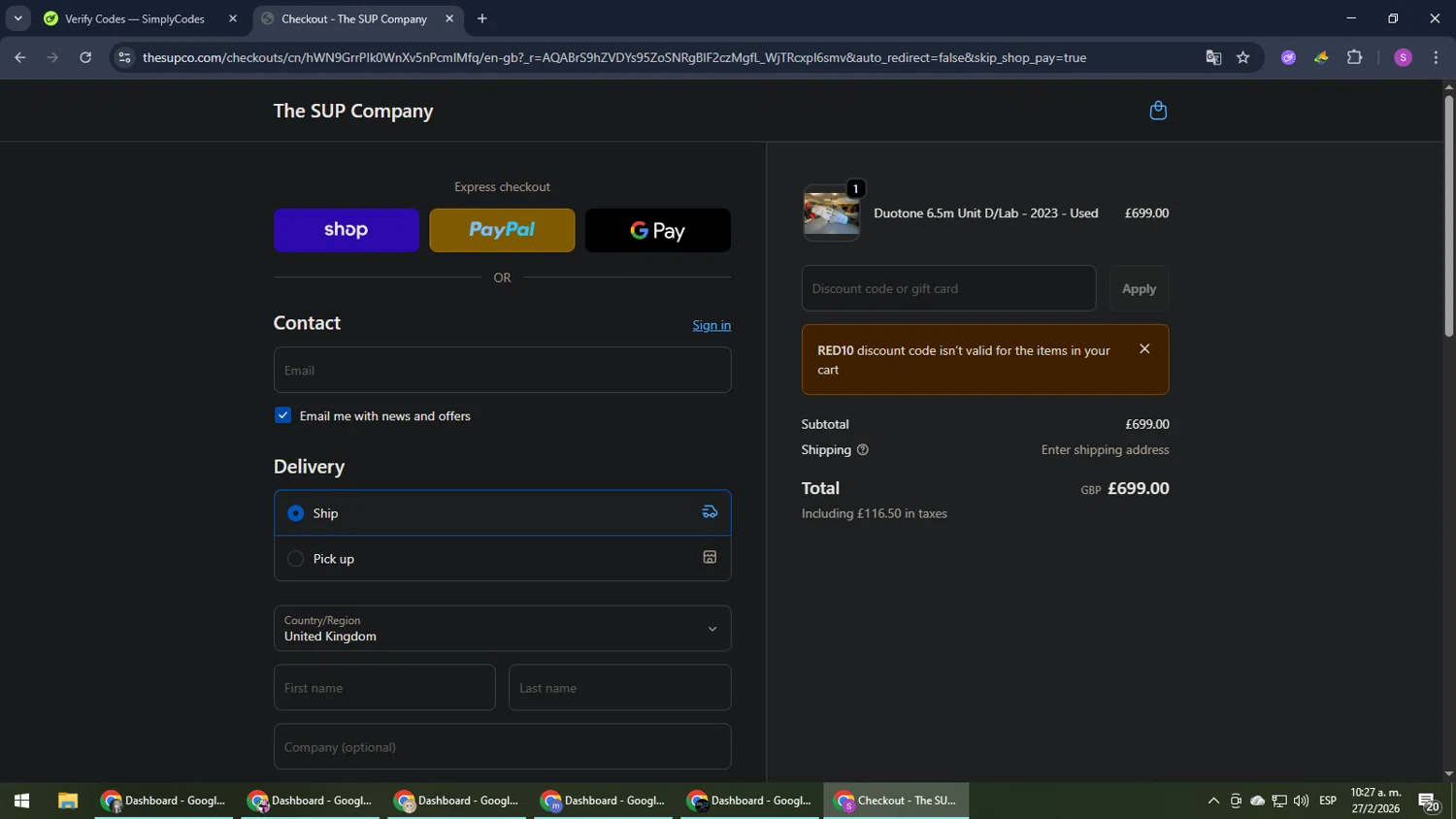Open the notification center icon
This screenshot has width=1456, height=819.
[1429, 802]
